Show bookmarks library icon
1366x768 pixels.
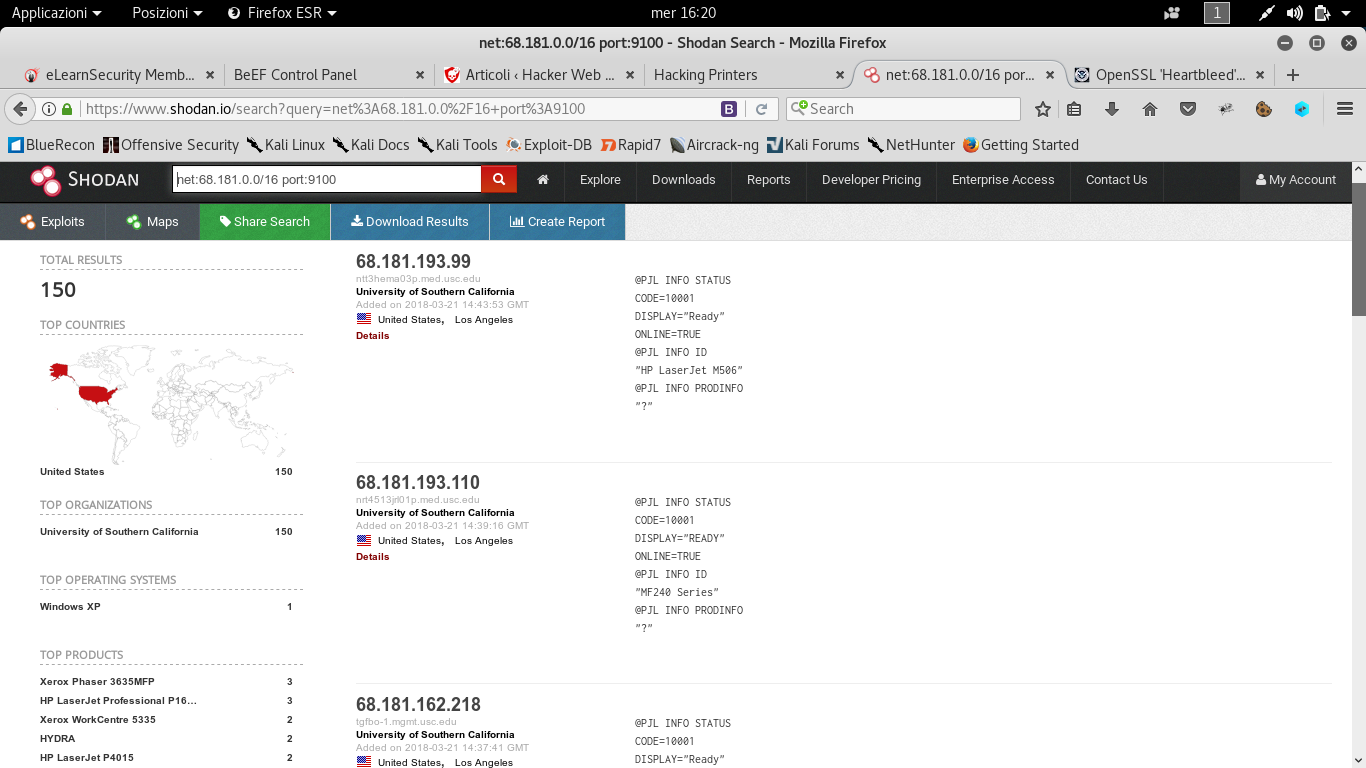point(1074,109)
